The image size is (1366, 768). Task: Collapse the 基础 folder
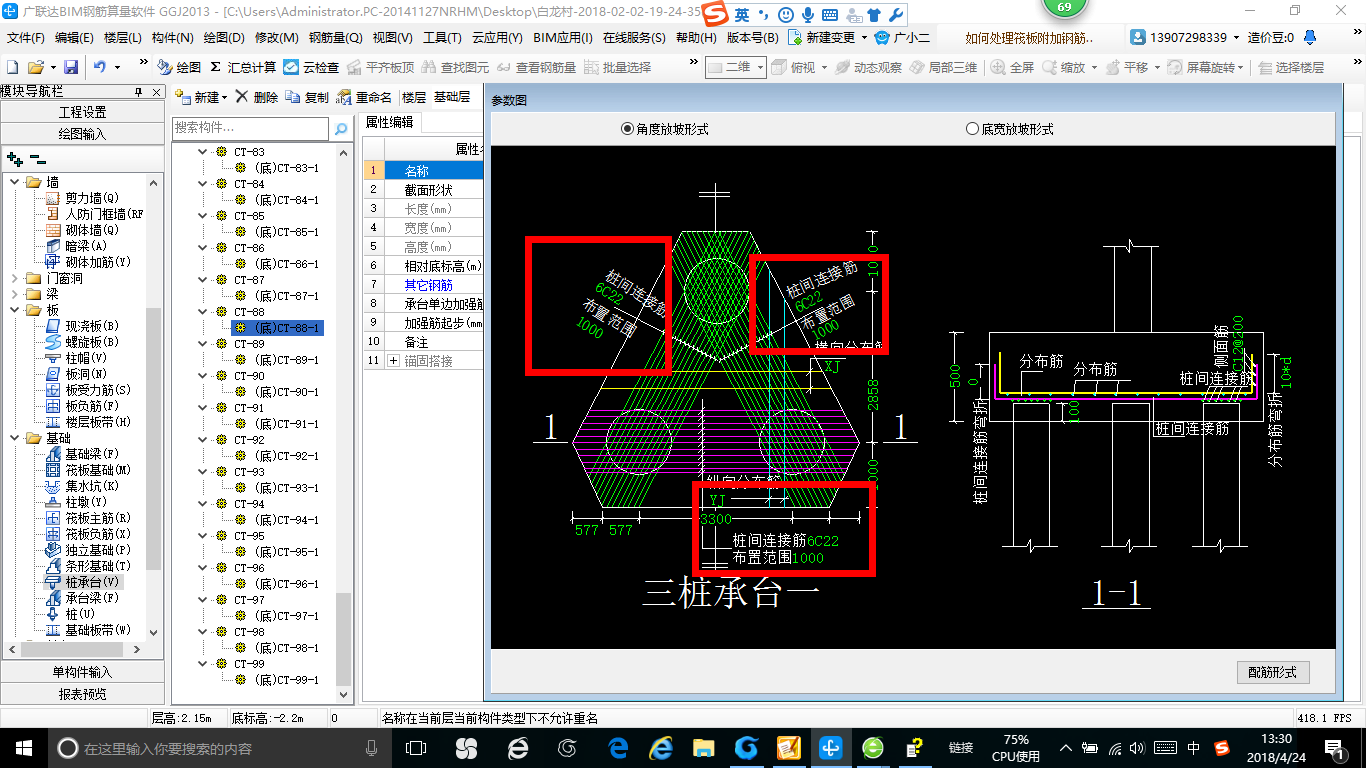(x=15, y=438)
